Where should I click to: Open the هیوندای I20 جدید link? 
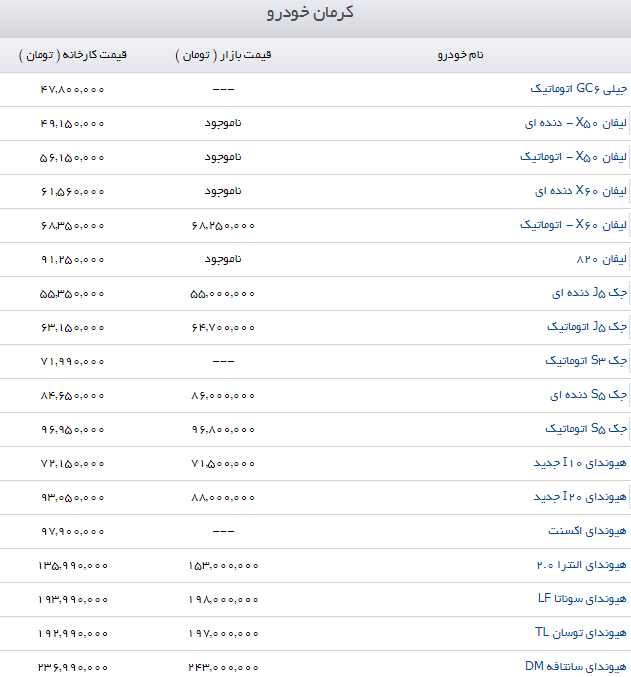coord(580,497)
